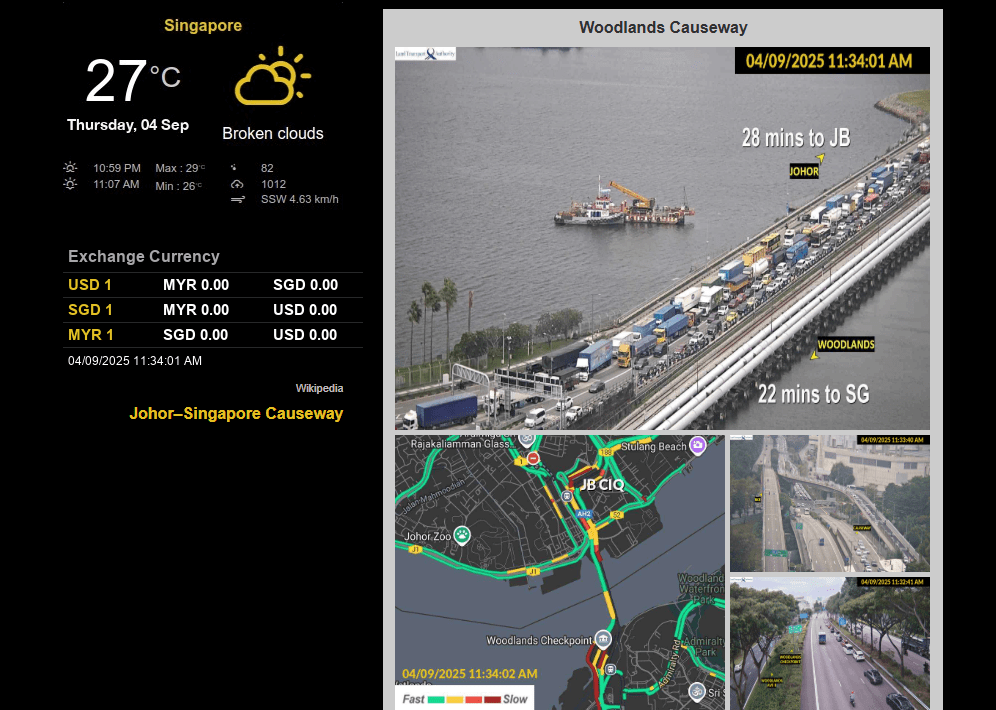Viewport: 996px width, 710px height.
Task: Click the sun icon beside 10:59 PM
Action: (x=70, y=168)
